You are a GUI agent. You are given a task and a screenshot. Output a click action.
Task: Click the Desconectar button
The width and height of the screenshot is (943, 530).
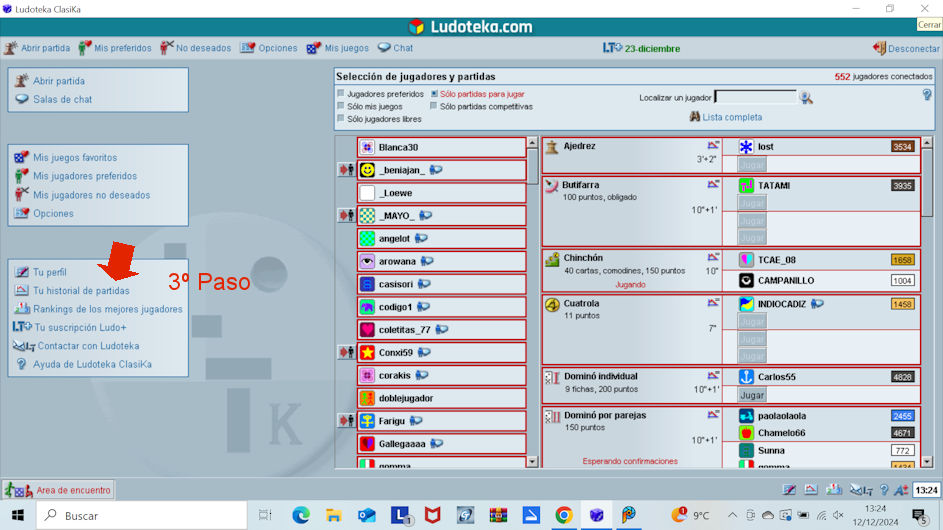pos(906,49)
